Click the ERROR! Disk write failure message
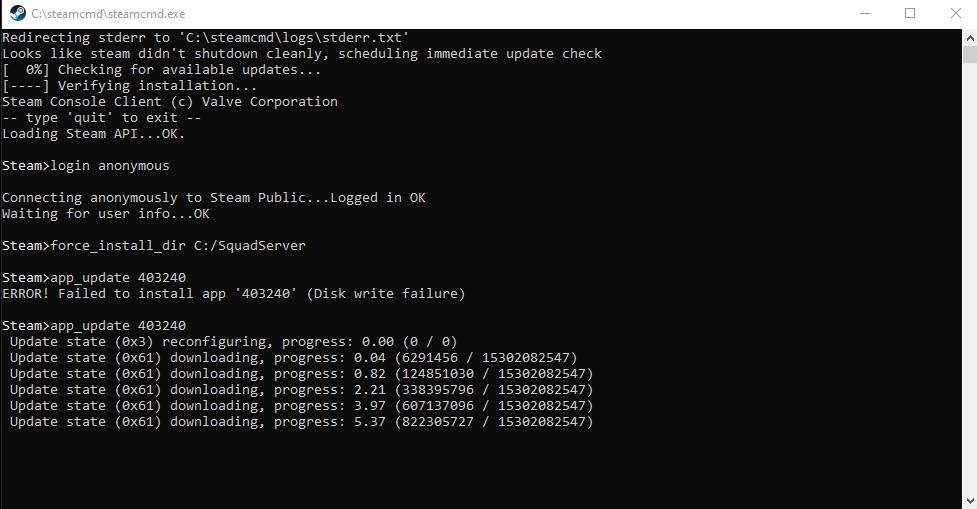977x509 pixels. [x=234, y=293]
